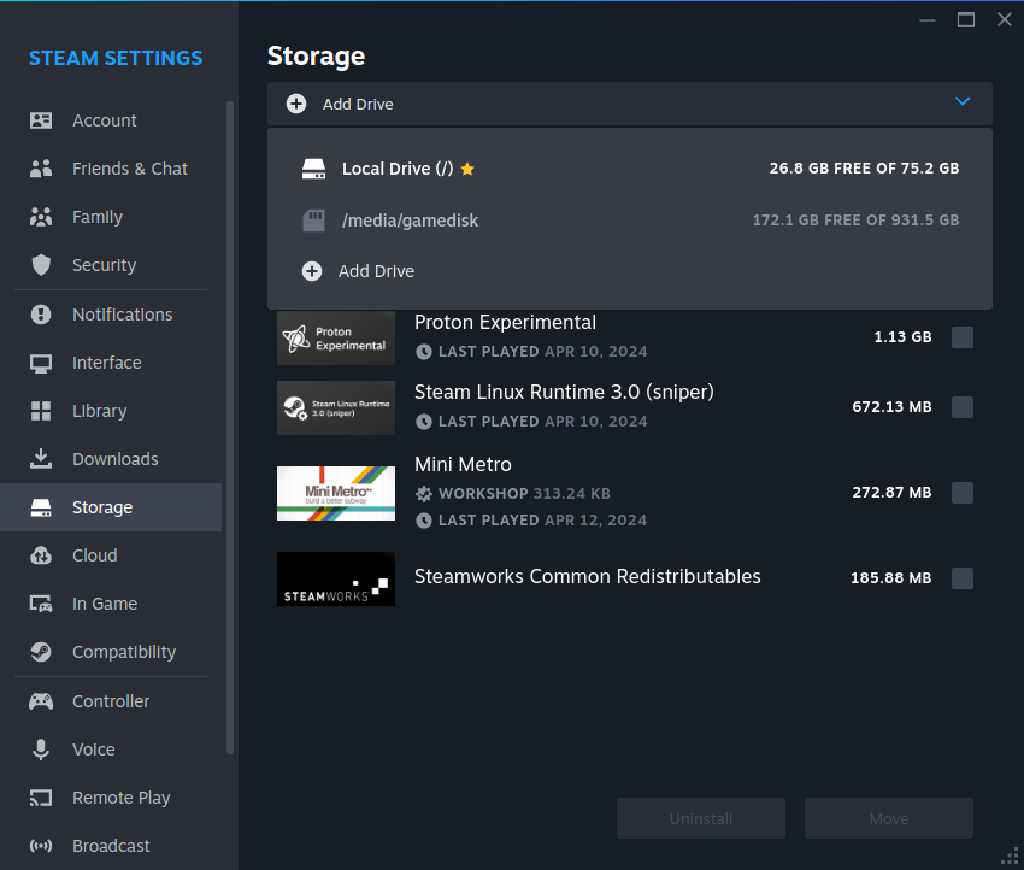Image resolution: width=1024 pixels, height=870 pixels.
Task: Select the Compatibility icon in the sidebar
Action: pos(41,652)
